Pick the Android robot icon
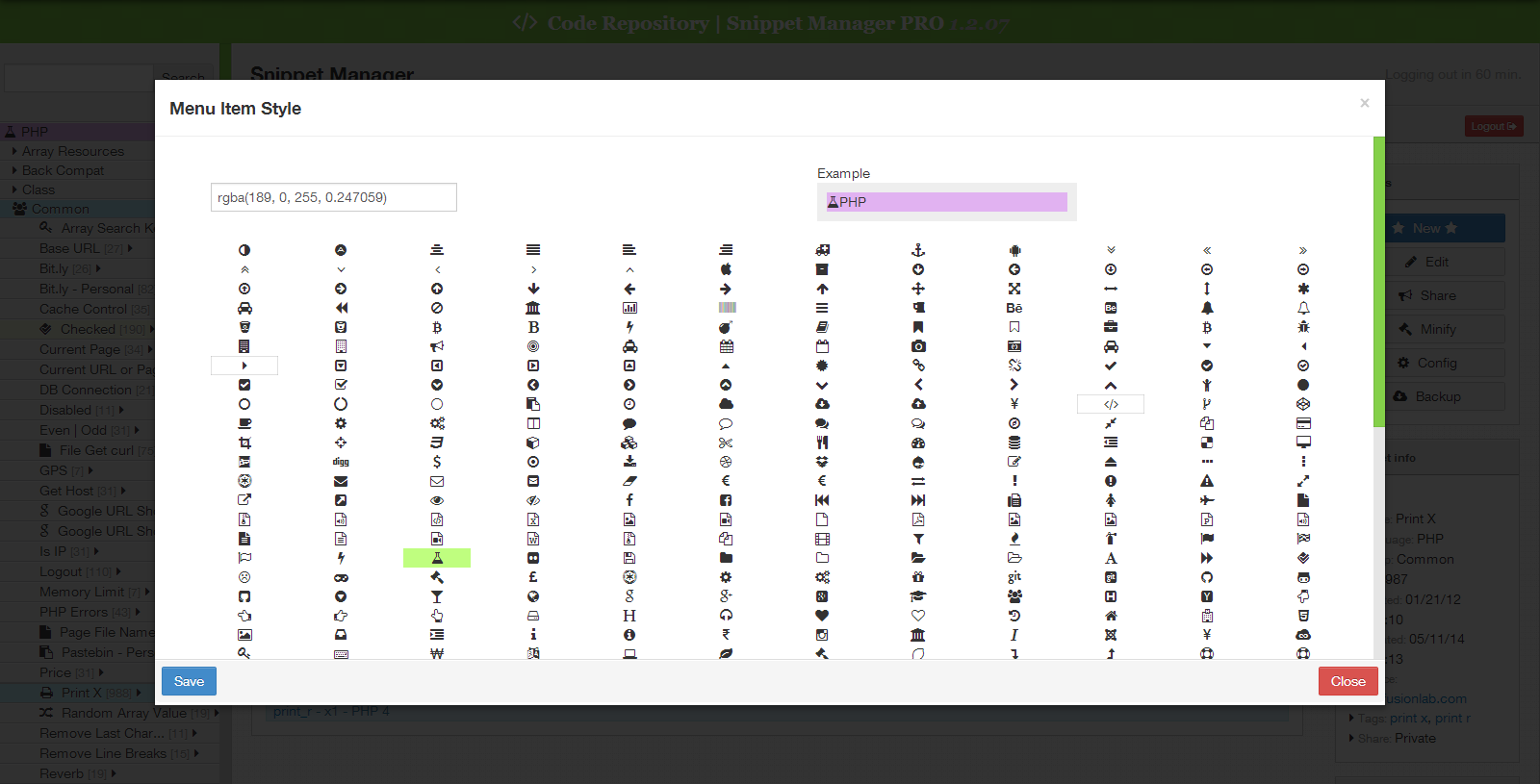The height and width of the screenshot is (784, 1540). tap(1014, 250)
